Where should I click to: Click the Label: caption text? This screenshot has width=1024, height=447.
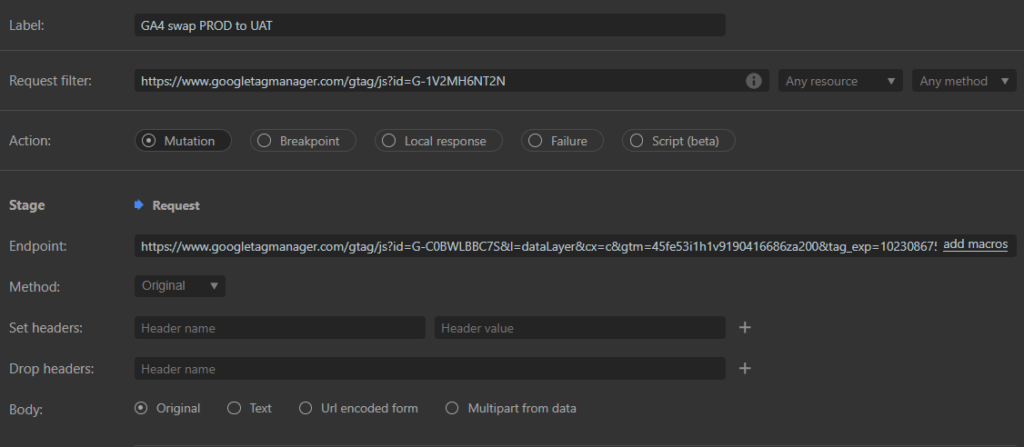(25, 26)
